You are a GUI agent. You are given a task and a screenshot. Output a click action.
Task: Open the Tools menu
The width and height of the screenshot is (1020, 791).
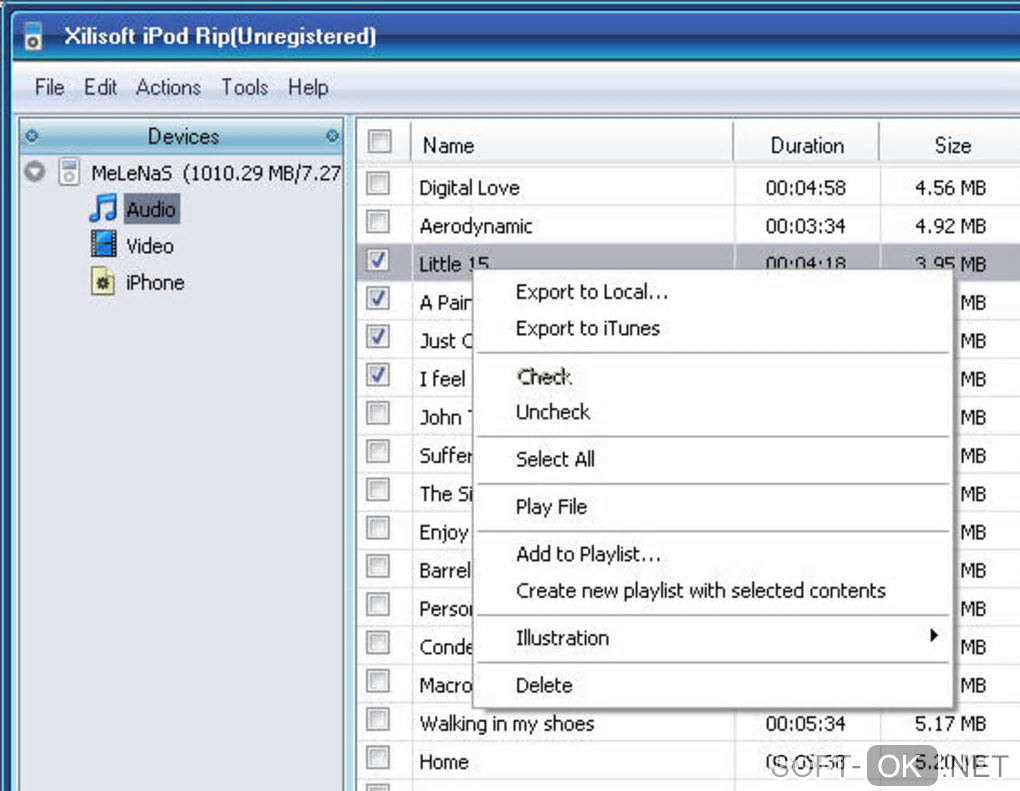tap(245, 87)
